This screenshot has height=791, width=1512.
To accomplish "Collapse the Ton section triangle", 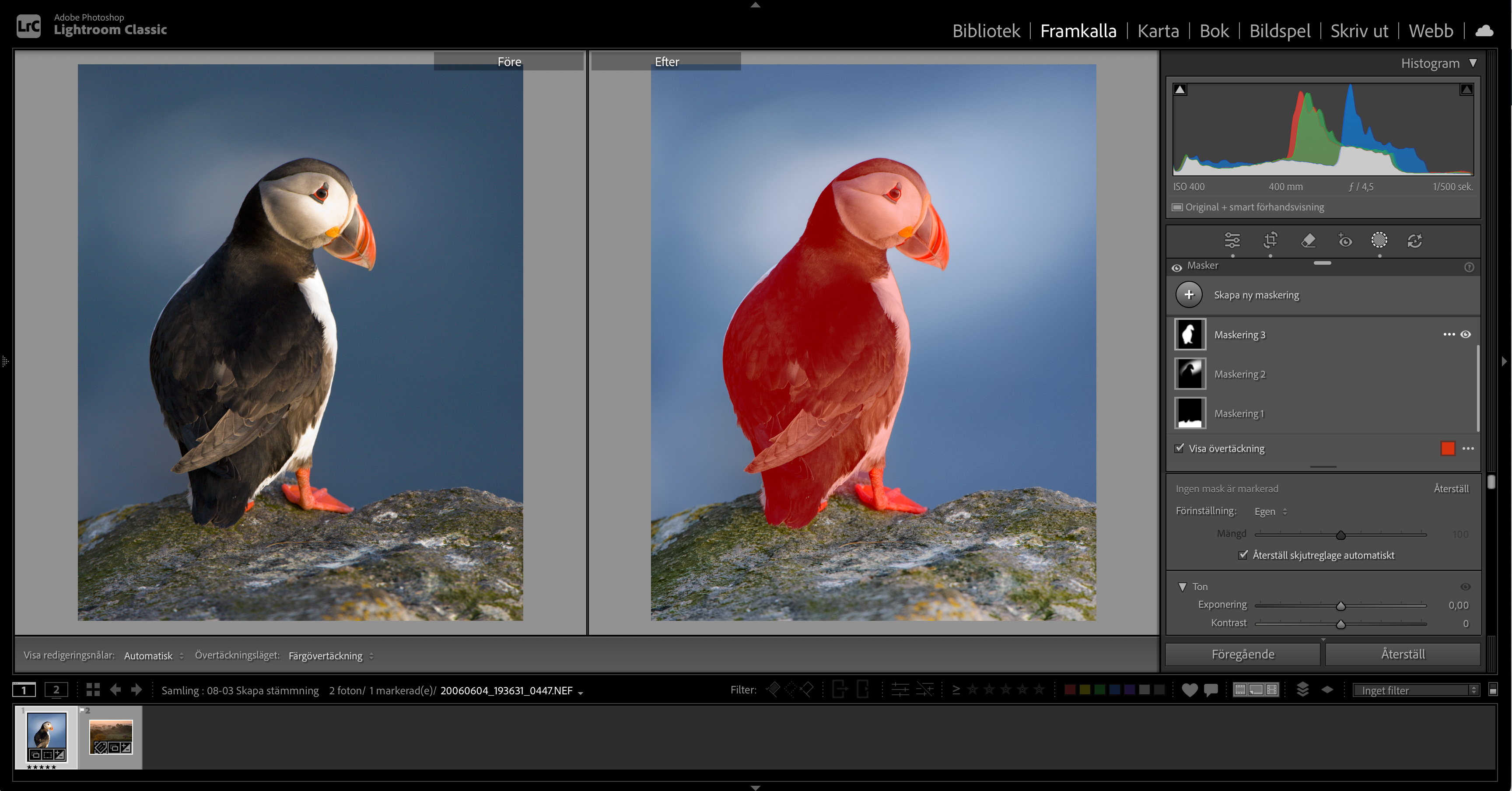I will point(1182,586).
